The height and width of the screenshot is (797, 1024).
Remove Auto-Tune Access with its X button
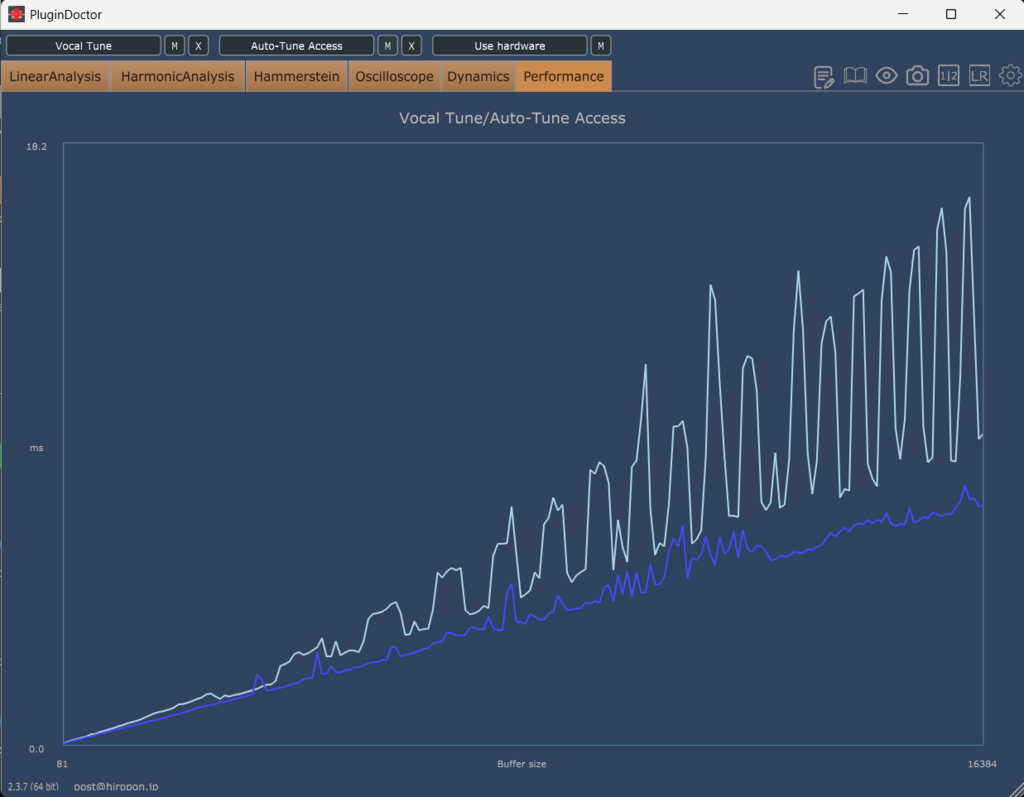point(411,46)
